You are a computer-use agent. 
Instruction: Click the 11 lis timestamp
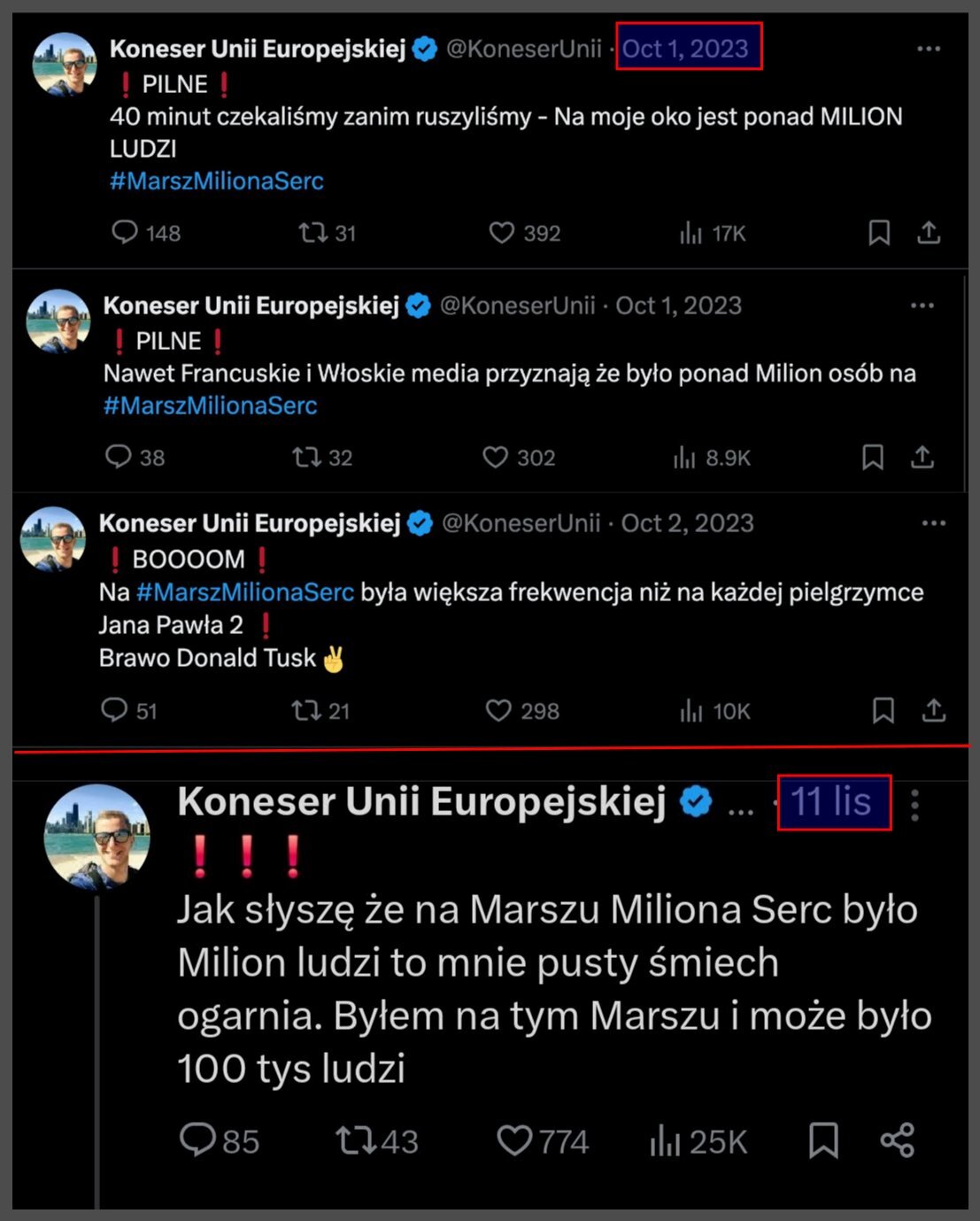[831, 802]
